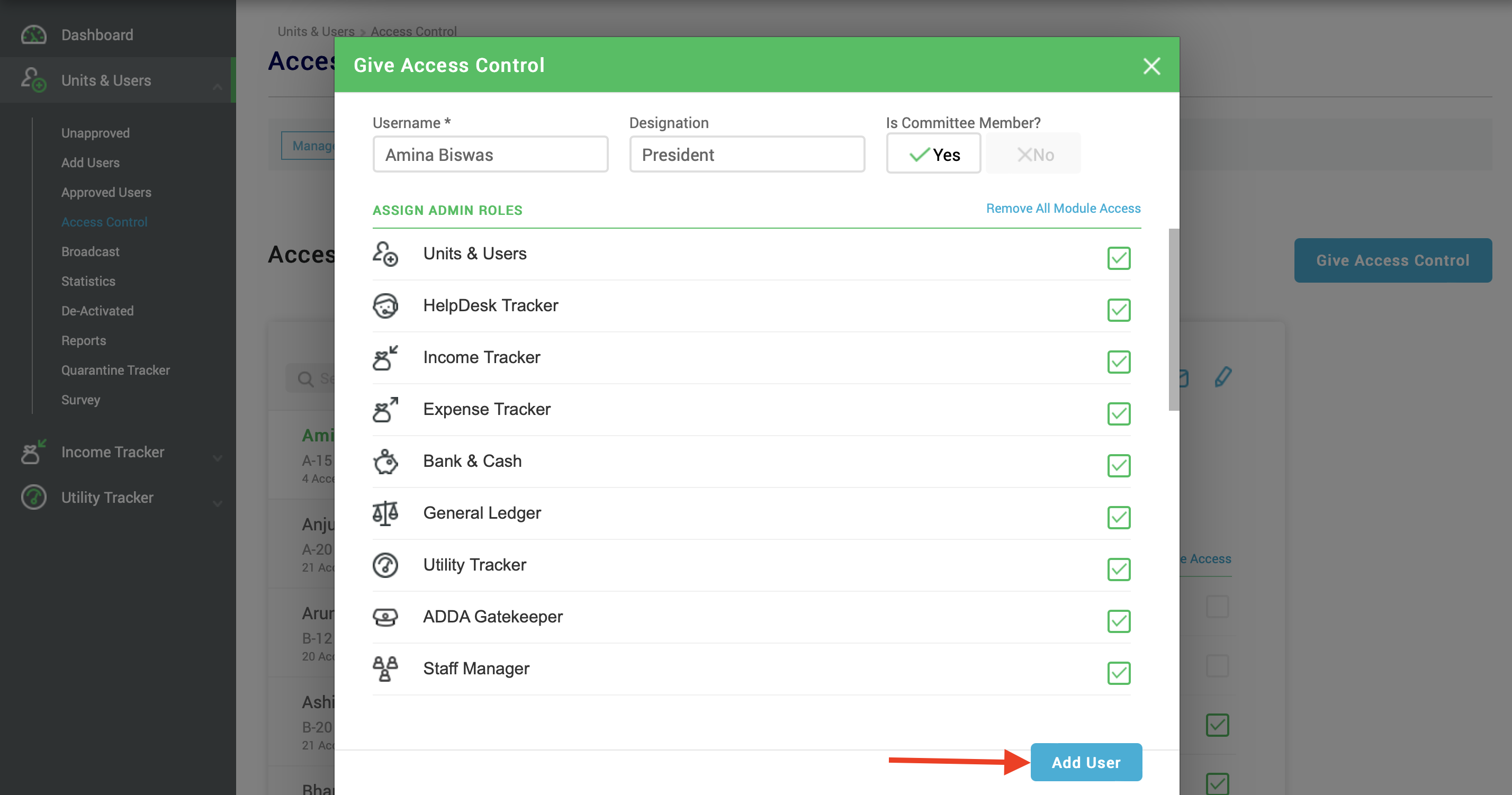Click the Income Tracker sidebar icon
Screen dimensions: 1512x795
click(x=33, y=452)
